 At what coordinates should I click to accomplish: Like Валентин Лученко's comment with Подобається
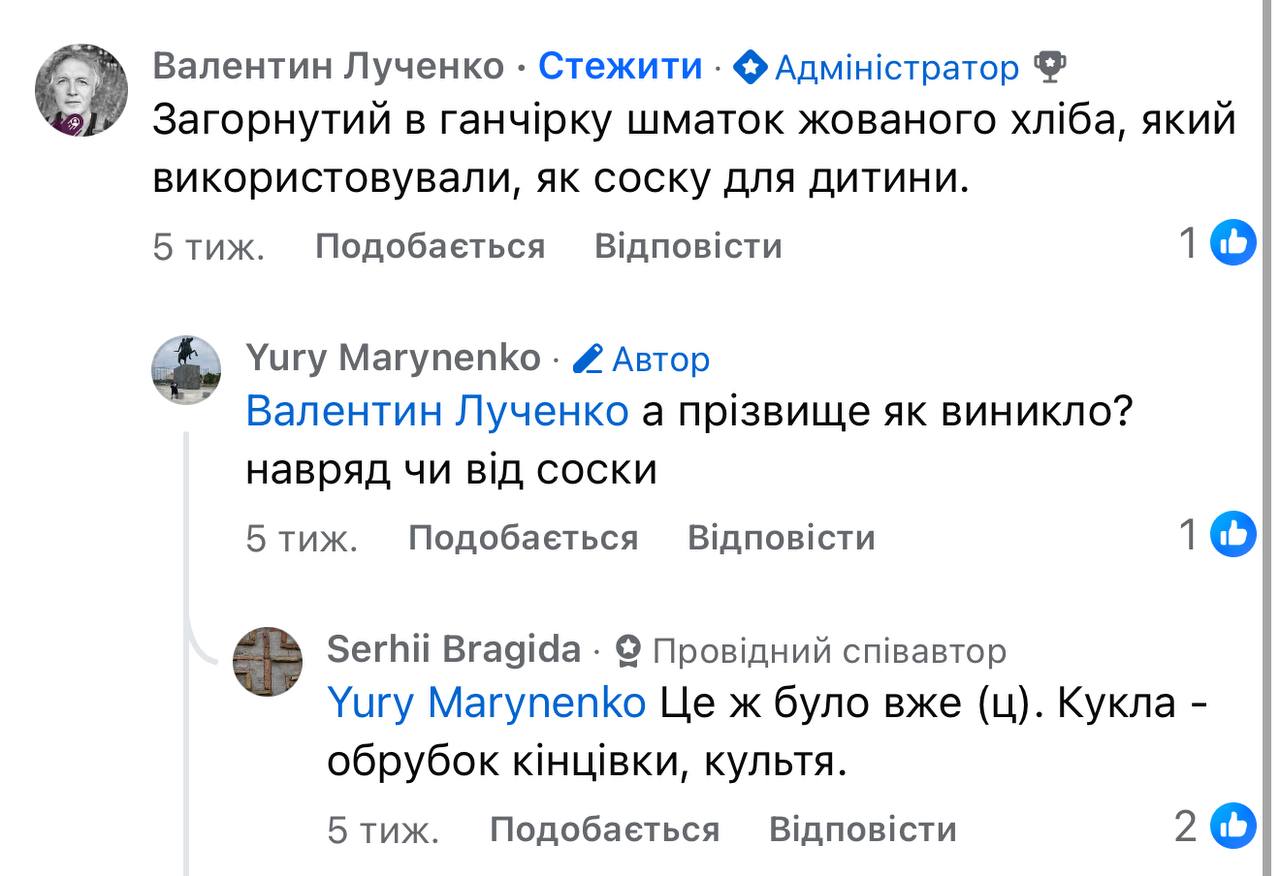[430, 246]
